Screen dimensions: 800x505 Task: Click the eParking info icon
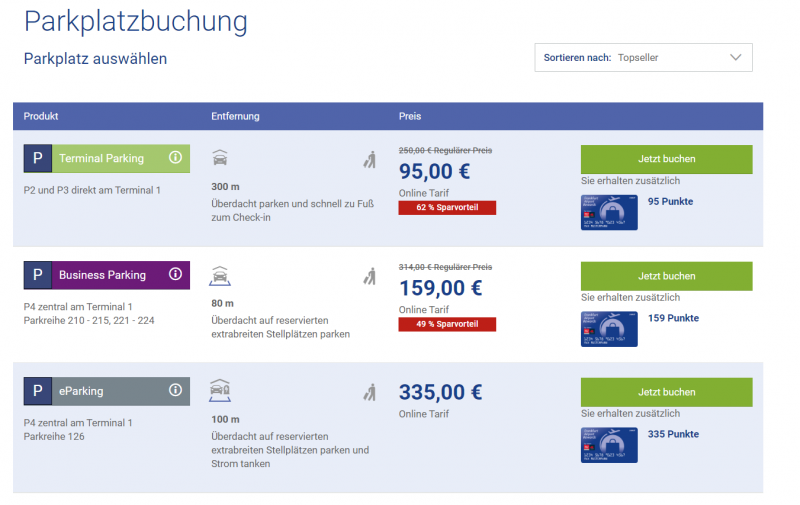[175, 390]
